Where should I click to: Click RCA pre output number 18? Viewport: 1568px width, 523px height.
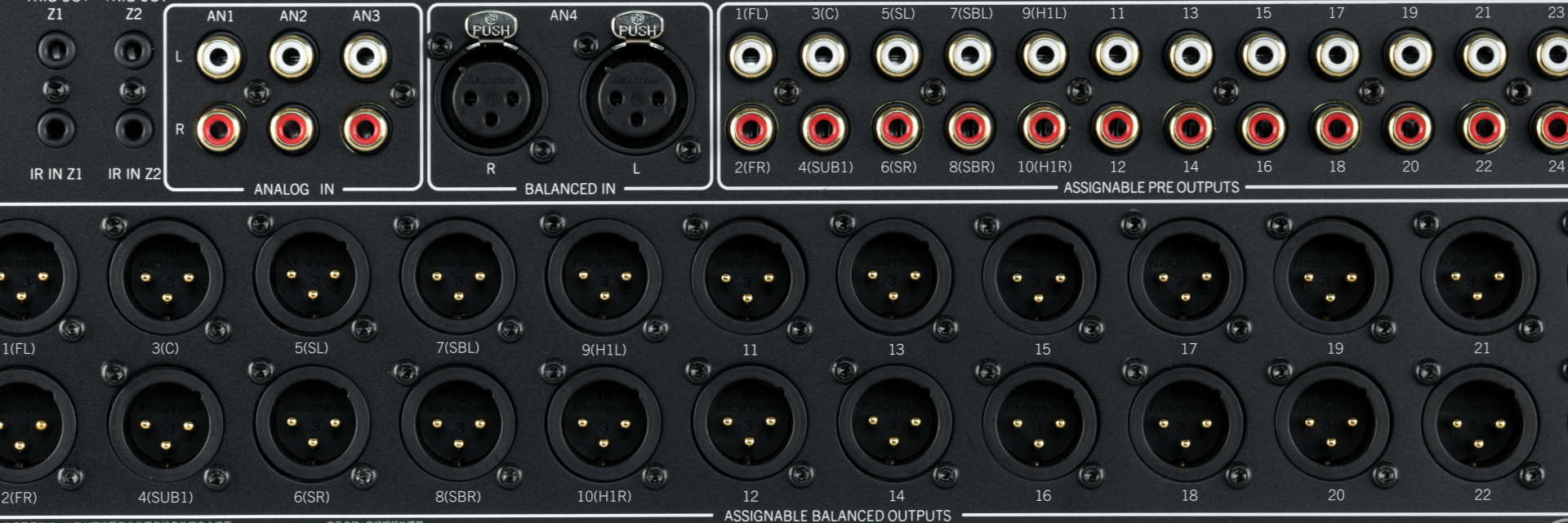[1337, 128]
